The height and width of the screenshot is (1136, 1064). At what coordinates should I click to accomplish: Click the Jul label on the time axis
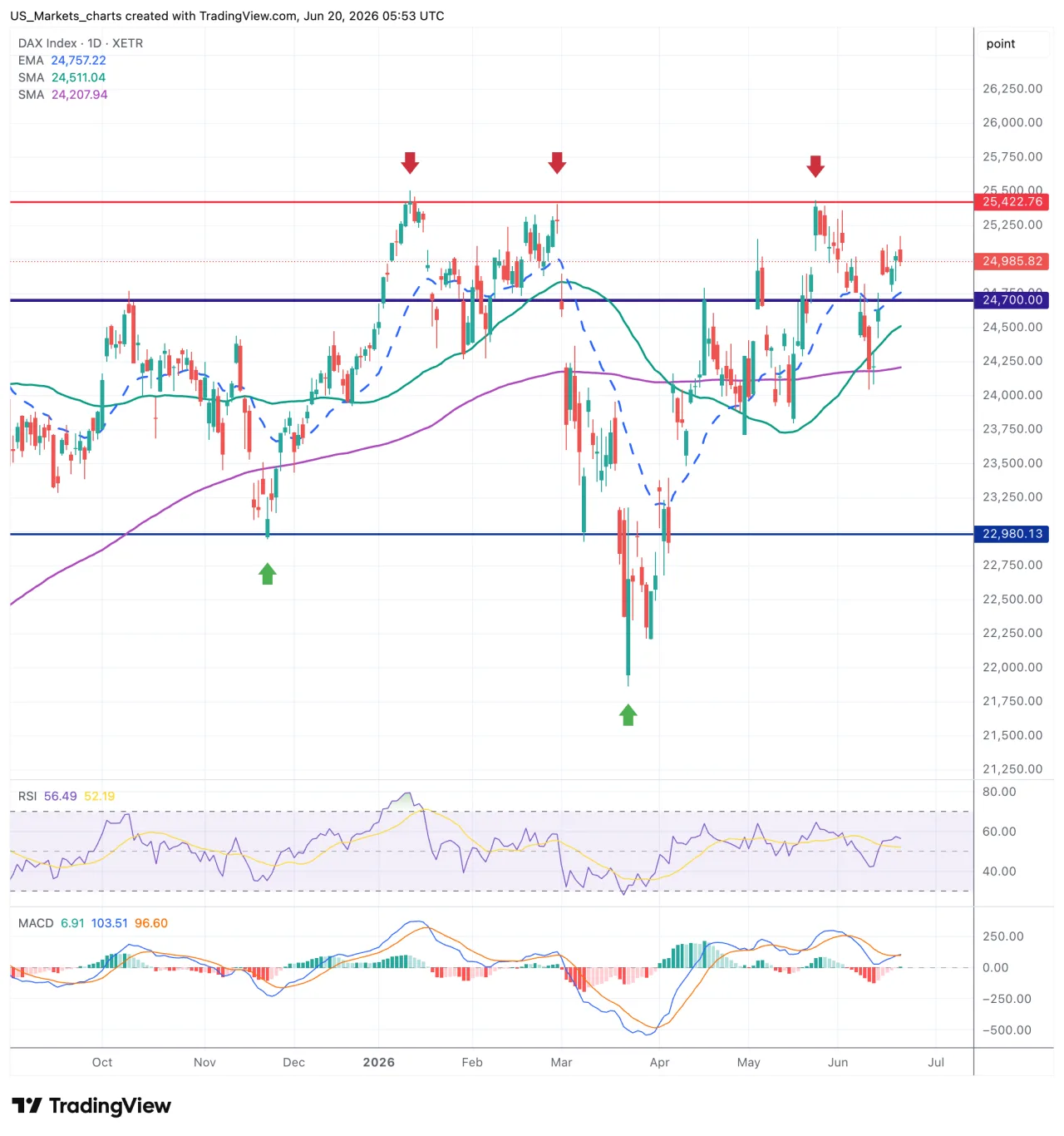pos(936,1062)
